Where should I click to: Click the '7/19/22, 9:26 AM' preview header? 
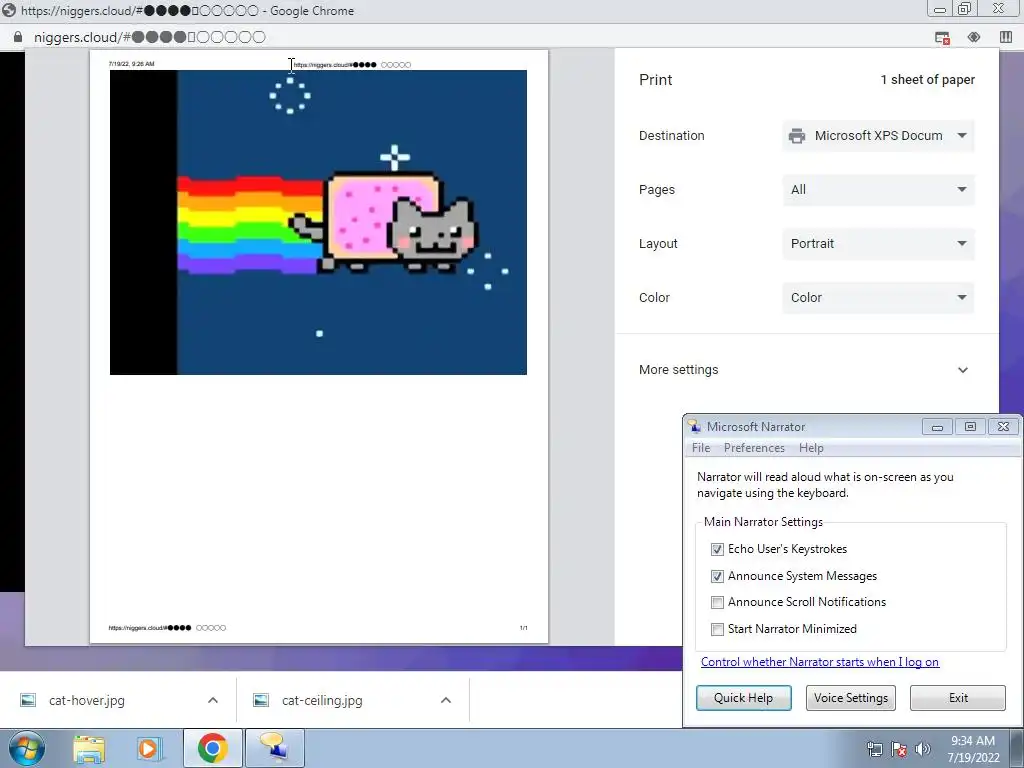131,64
